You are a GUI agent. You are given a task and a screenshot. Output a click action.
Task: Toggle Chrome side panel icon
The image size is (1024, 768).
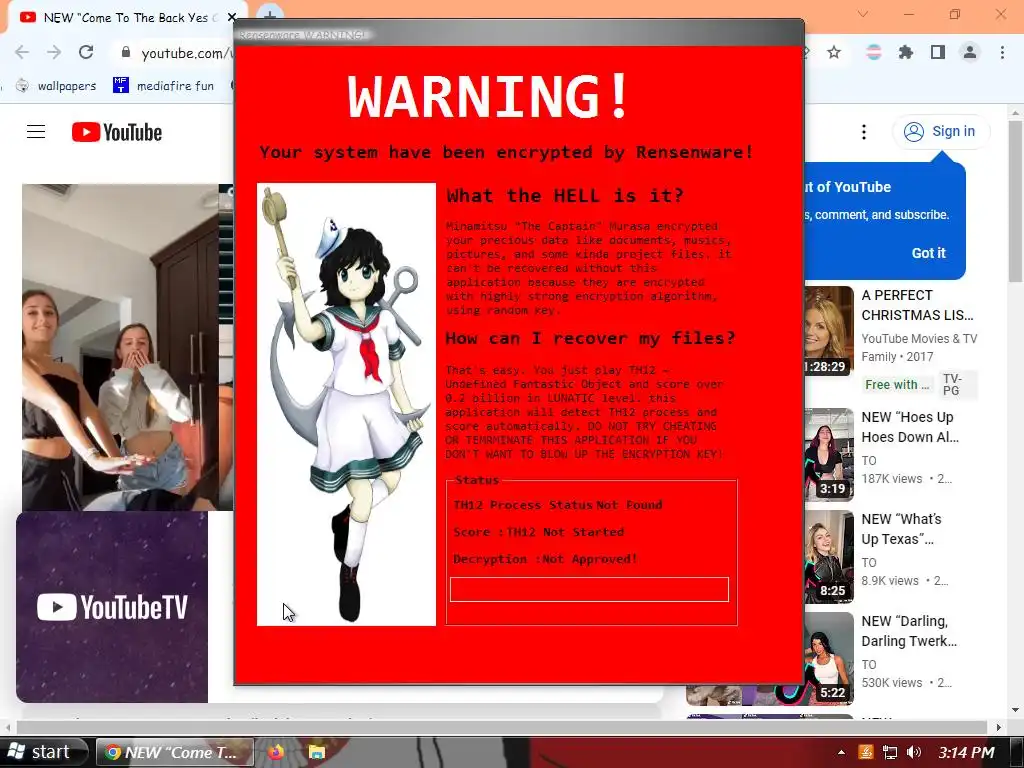938,52
